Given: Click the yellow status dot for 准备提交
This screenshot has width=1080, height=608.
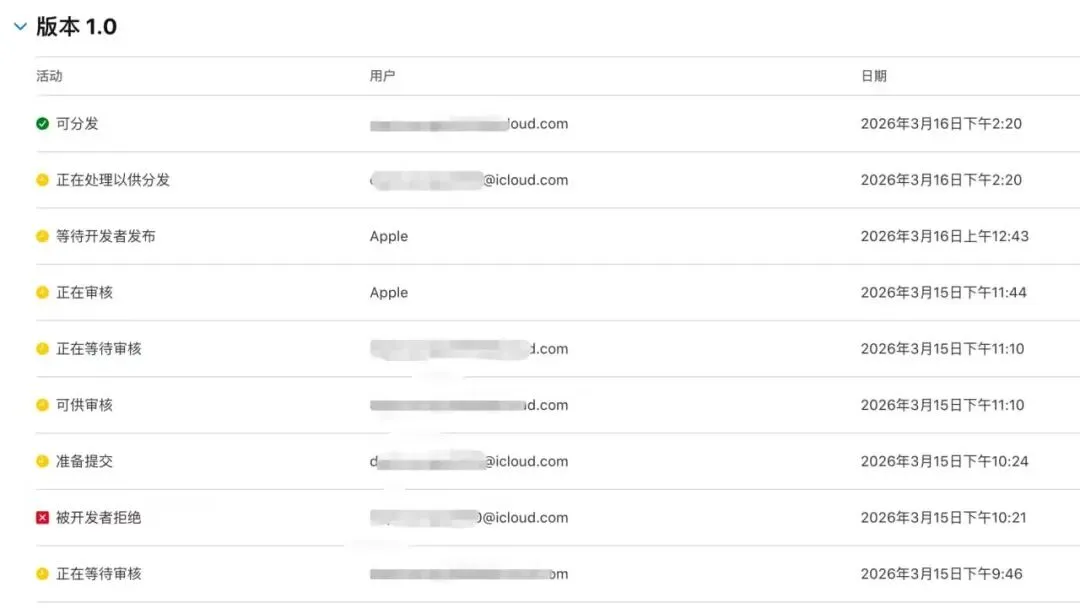Looking at the screenshot, I should [x=42, y=461].
